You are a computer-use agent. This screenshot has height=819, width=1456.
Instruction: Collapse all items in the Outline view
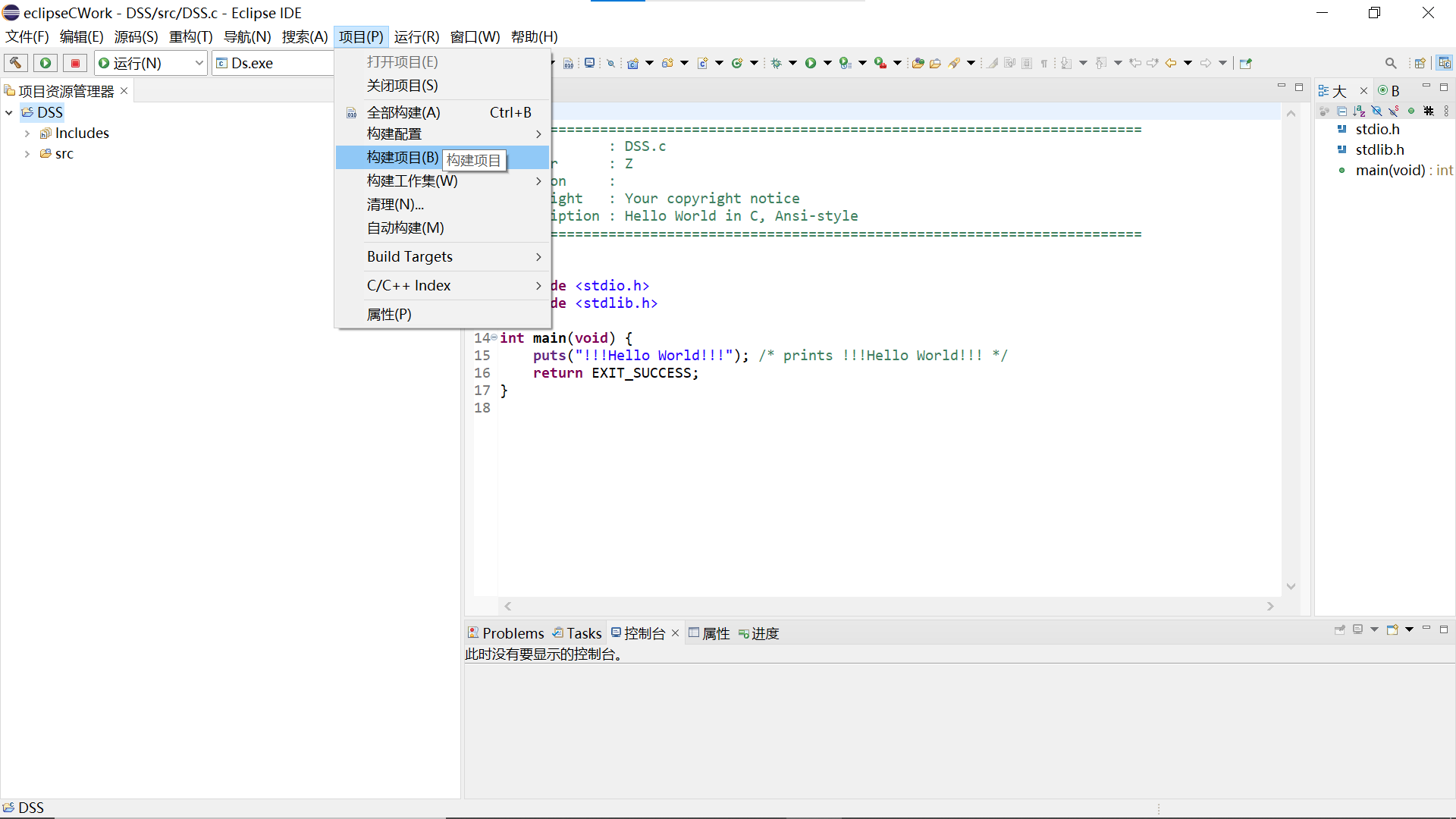coord(1342,111)
